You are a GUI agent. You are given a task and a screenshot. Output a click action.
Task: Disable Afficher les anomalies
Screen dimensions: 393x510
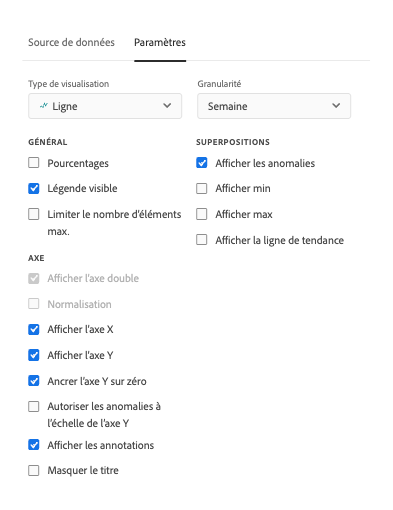(x=202, y=163)
